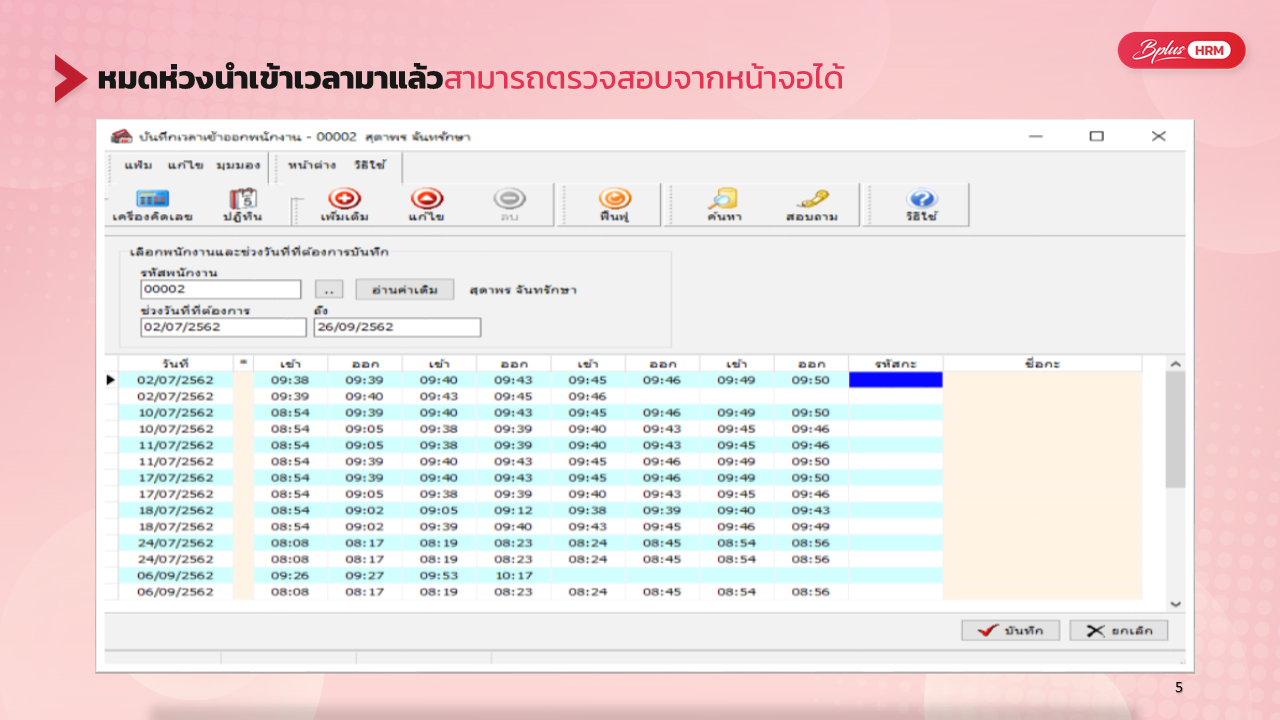Image resolution: width=1280 pixels, height=720 pixels.
Task: Click the Search (ค้นหา) magnifier icon
Action: (x=723, y=199)
